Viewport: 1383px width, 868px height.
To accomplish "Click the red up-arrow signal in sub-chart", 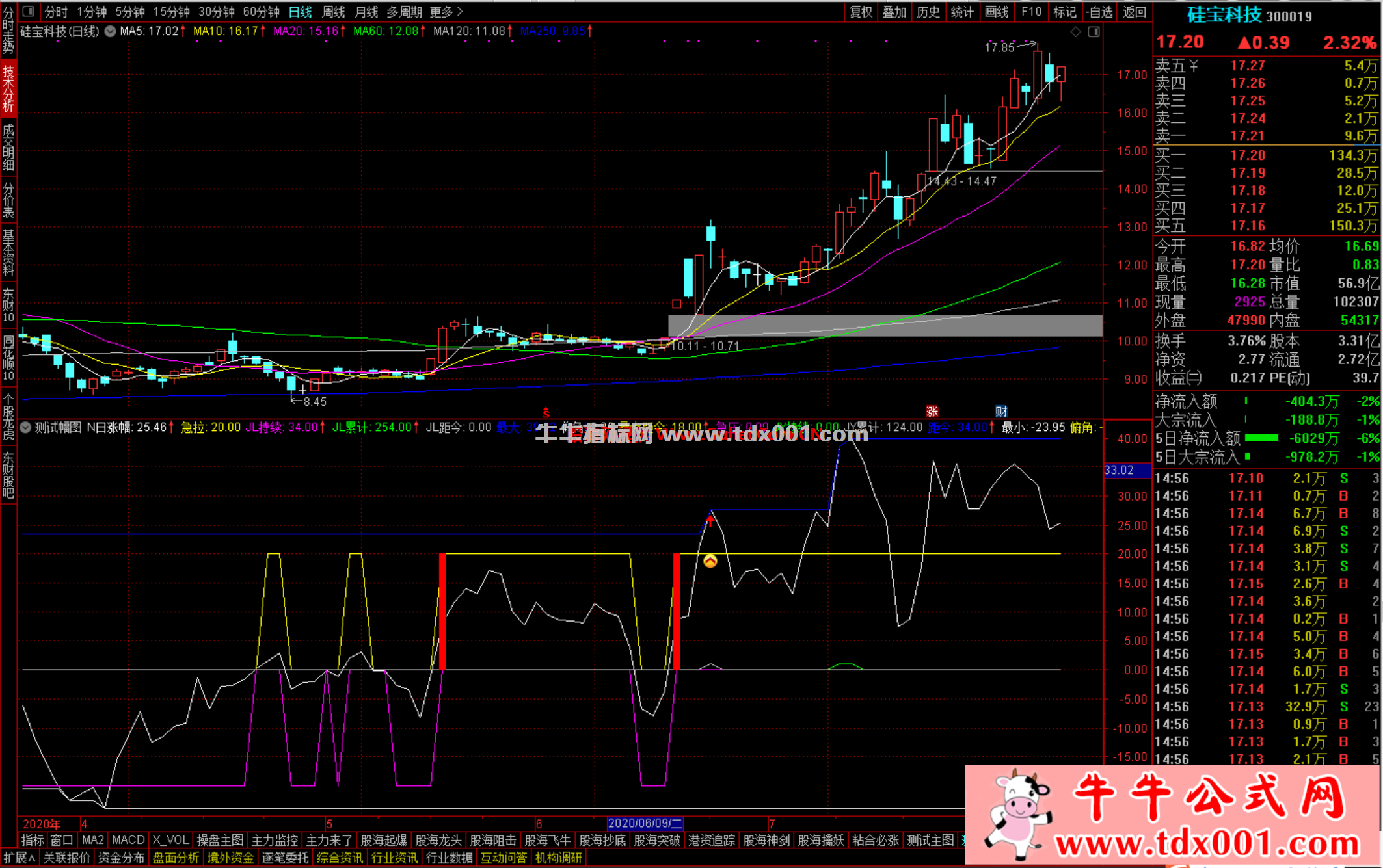I will pos(710,519).
